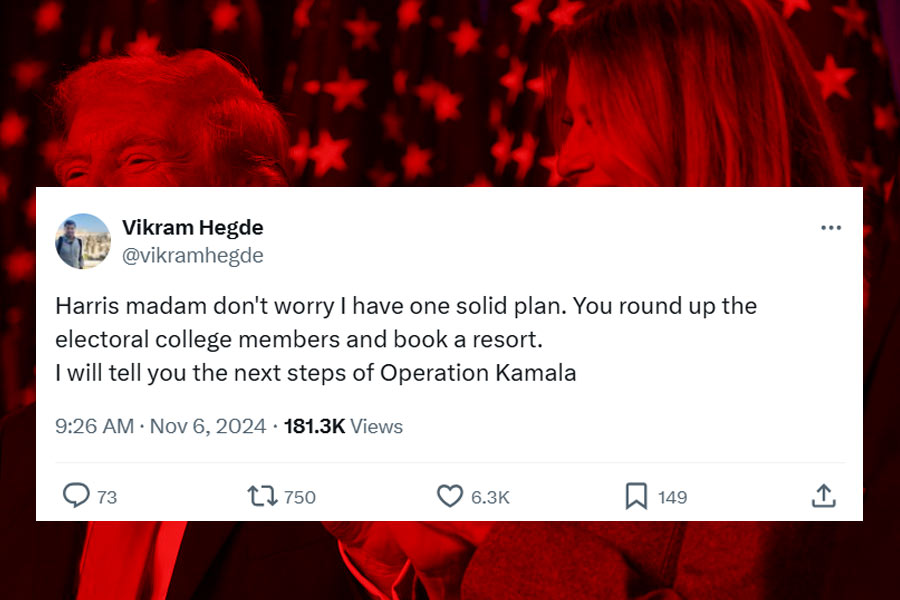Click the line mentioning Operation Kamala
900x600 pixels.
tap(315, 373)
